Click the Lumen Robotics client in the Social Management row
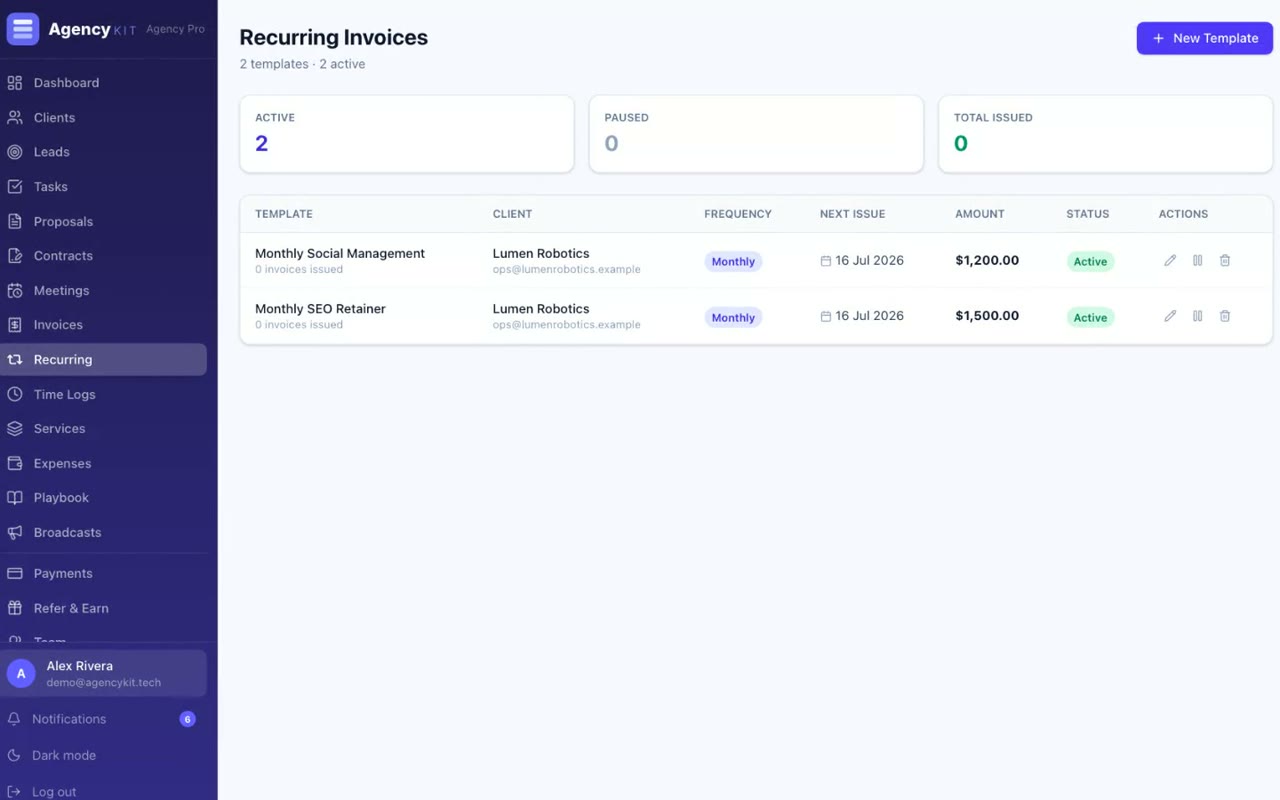Viewport: 1280px width, 800px height. [x=541, y=253]
